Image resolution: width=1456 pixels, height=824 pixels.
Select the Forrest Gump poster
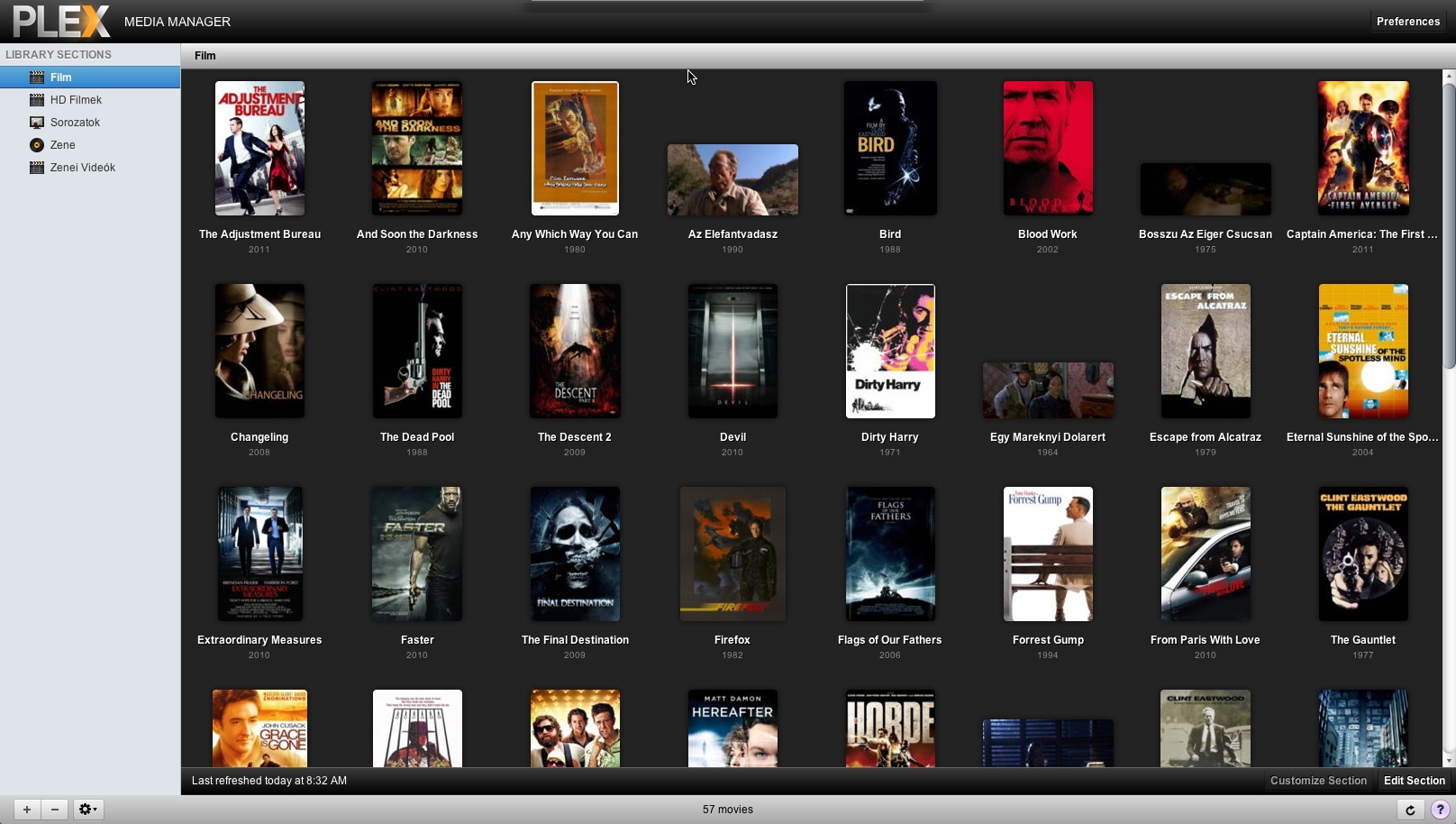(1048, 554)
